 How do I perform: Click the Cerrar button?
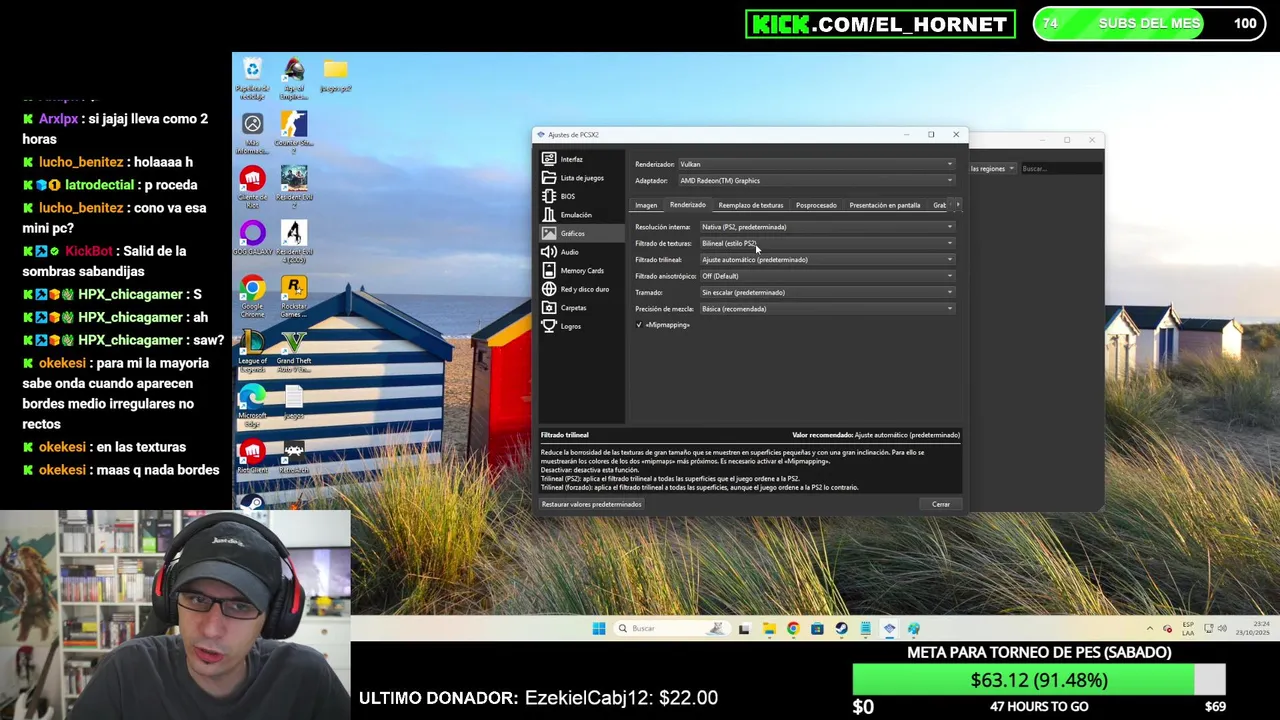click(x=941, y=504)
